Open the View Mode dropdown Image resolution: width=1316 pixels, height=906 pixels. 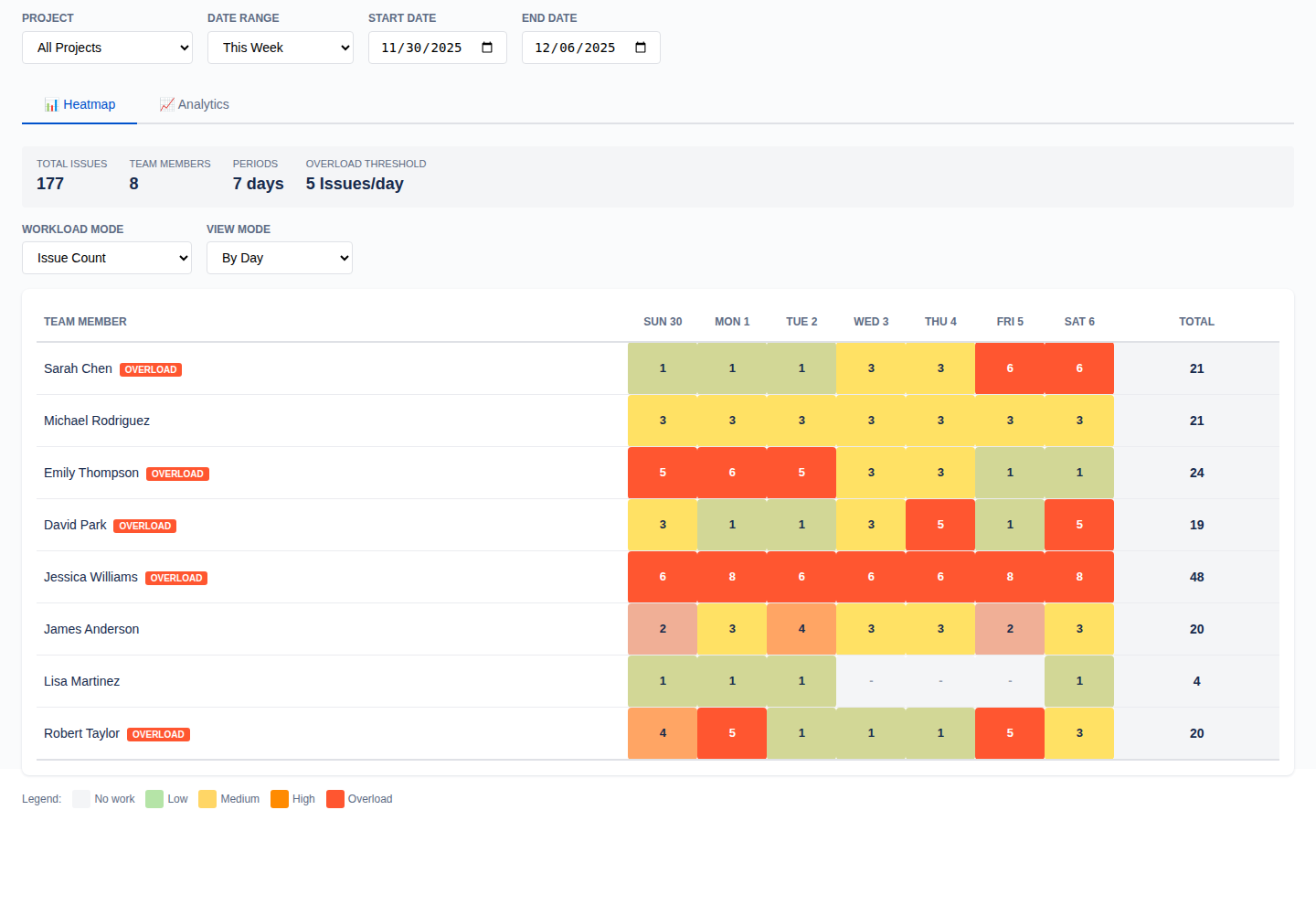pos(279,258)
